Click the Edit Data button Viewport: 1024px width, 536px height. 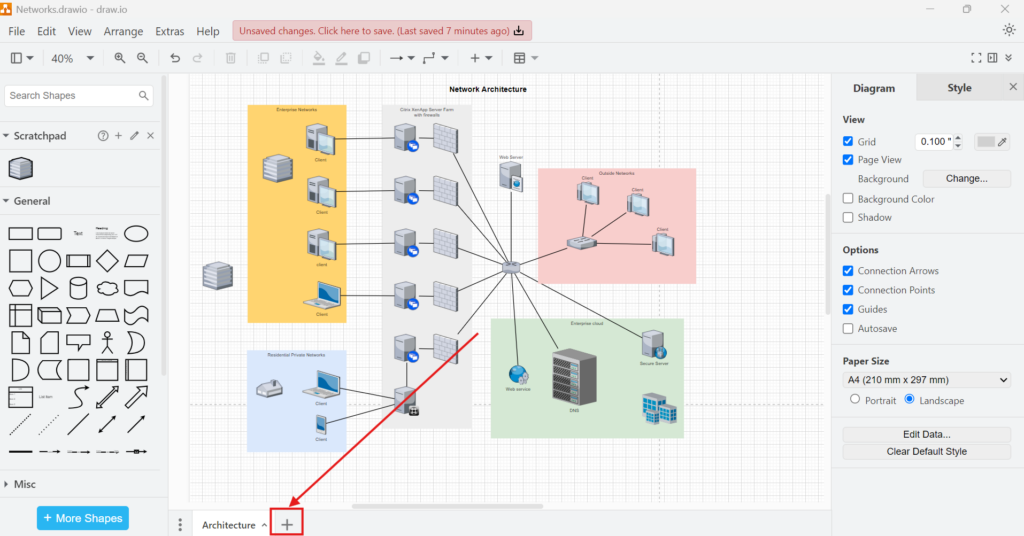[927, 434]
